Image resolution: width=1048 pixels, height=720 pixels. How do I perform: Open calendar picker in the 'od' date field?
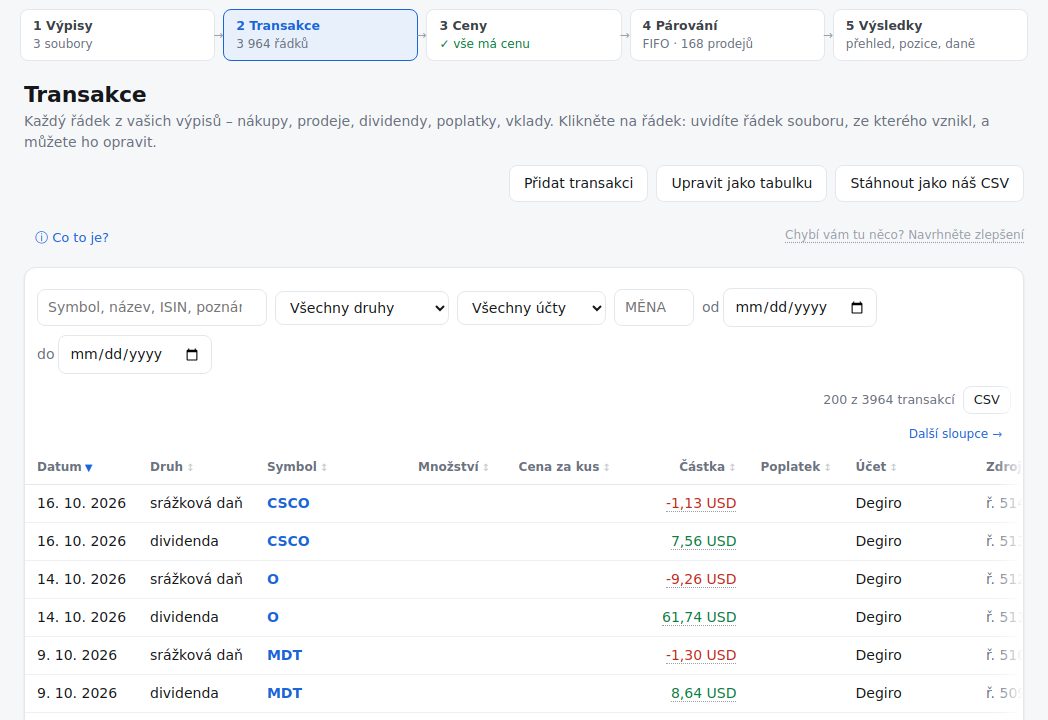(x=856, y=308)
